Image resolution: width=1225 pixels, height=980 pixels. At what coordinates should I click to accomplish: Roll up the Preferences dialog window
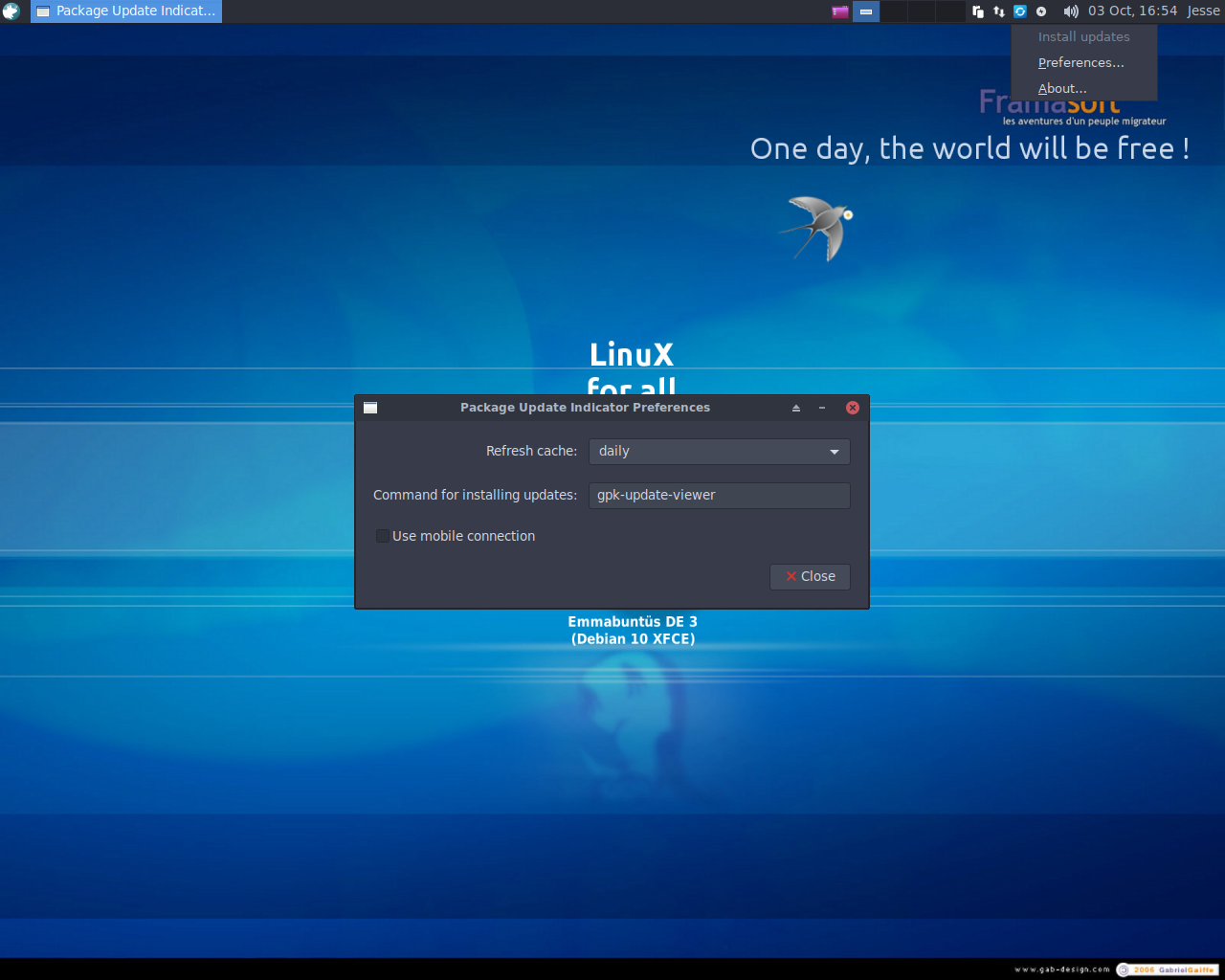(796, 408)
